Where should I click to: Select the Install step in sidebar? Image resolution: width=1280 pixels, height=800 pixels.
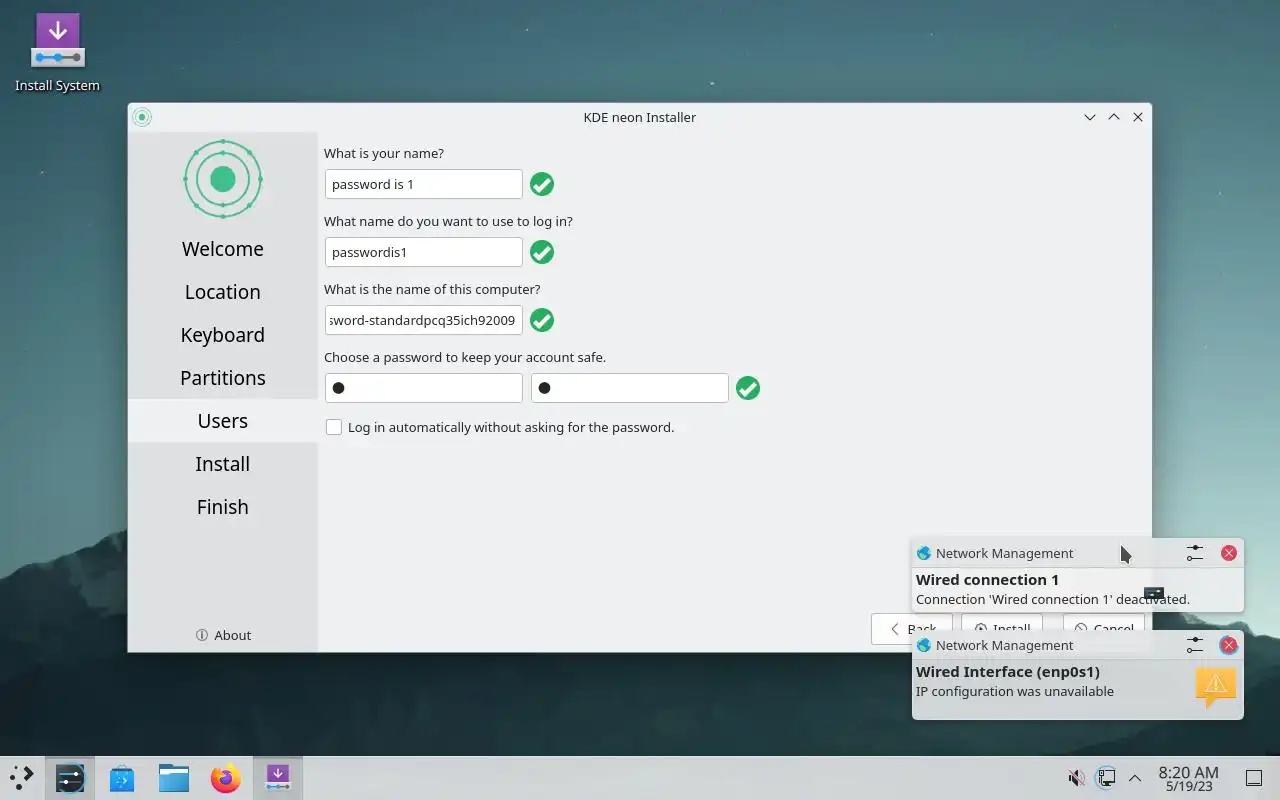click(x=223, y=464)
